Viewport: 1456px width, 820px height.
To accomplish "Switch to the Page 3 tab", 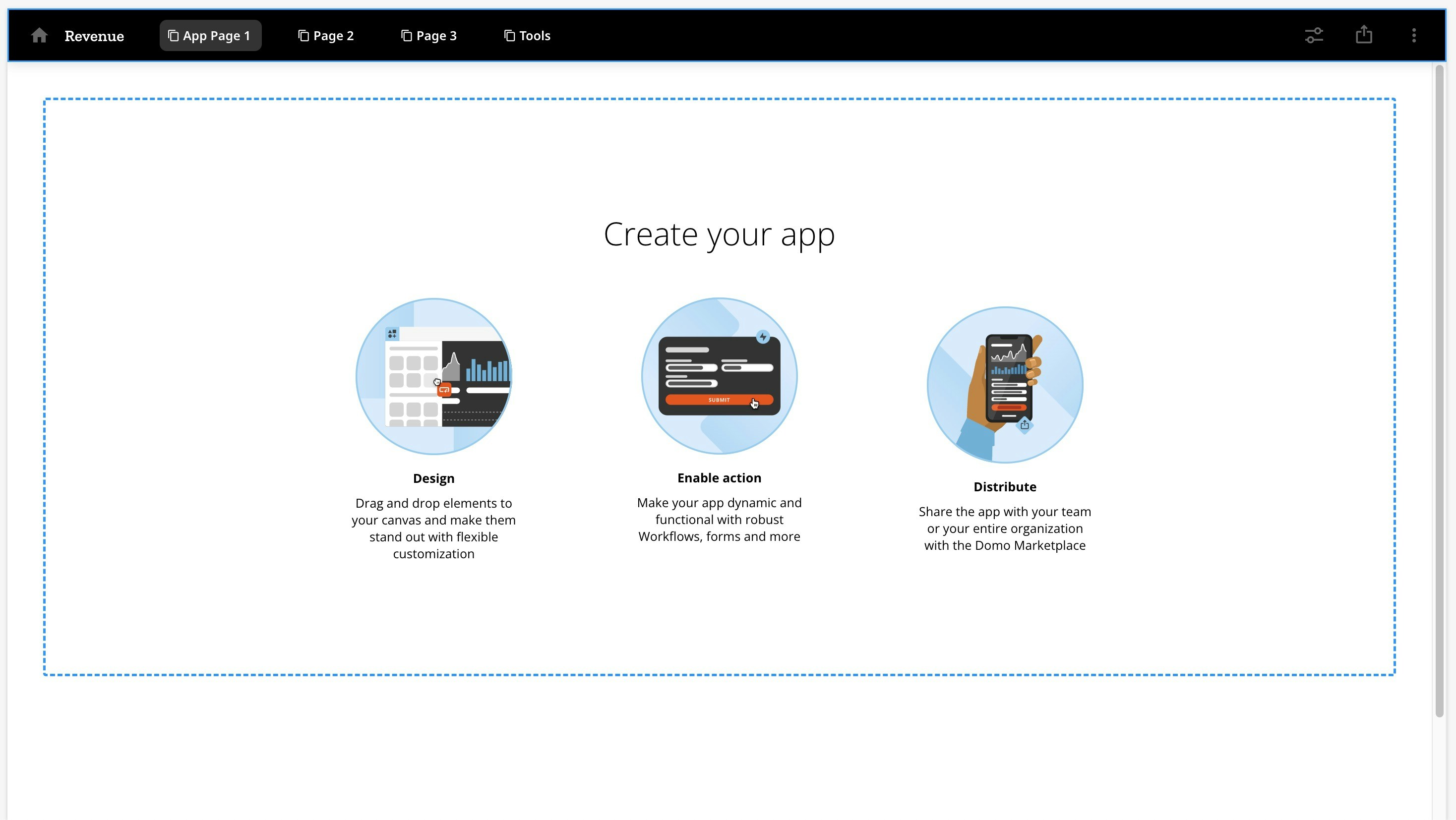I will click(436, 36).
